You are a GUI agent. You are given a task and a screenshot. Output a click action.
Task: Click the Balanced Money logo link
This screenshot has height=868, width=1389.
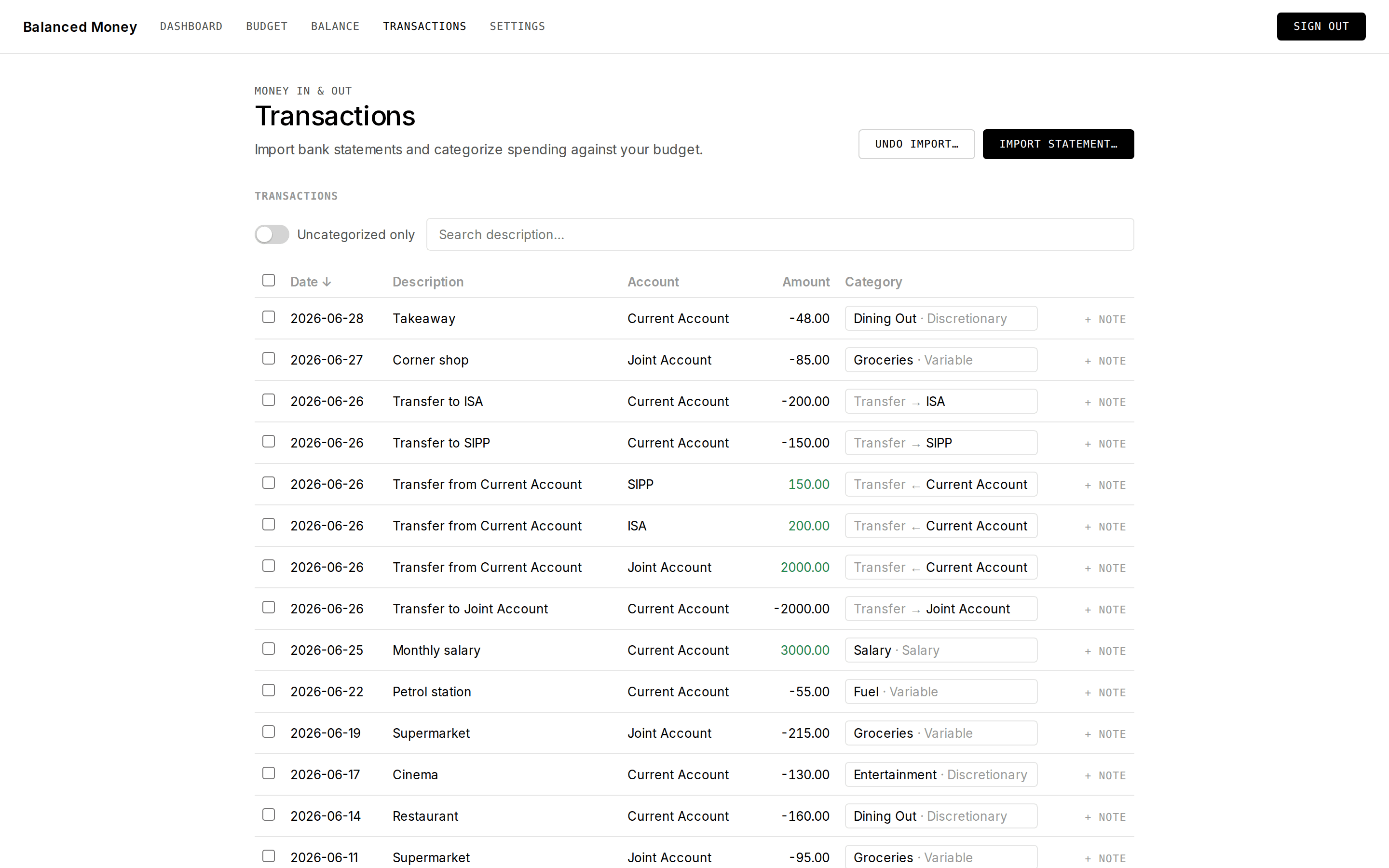click(x=80, y=27)
